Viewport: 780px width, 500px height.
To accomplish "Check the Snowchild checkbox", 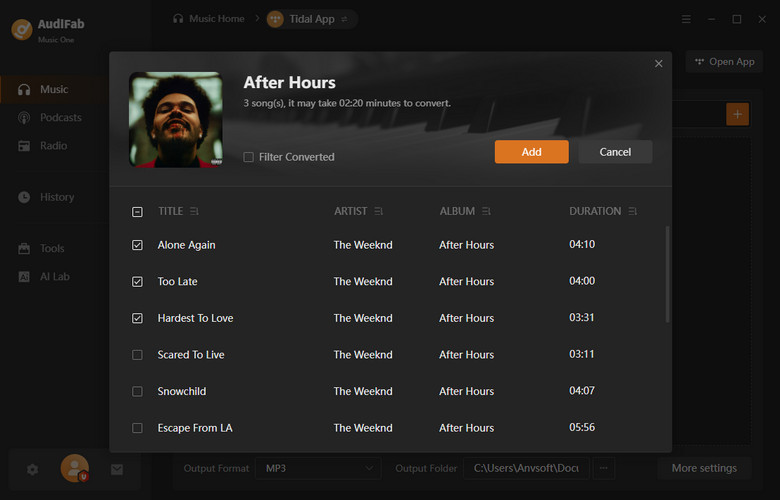I will pos(137,392).
